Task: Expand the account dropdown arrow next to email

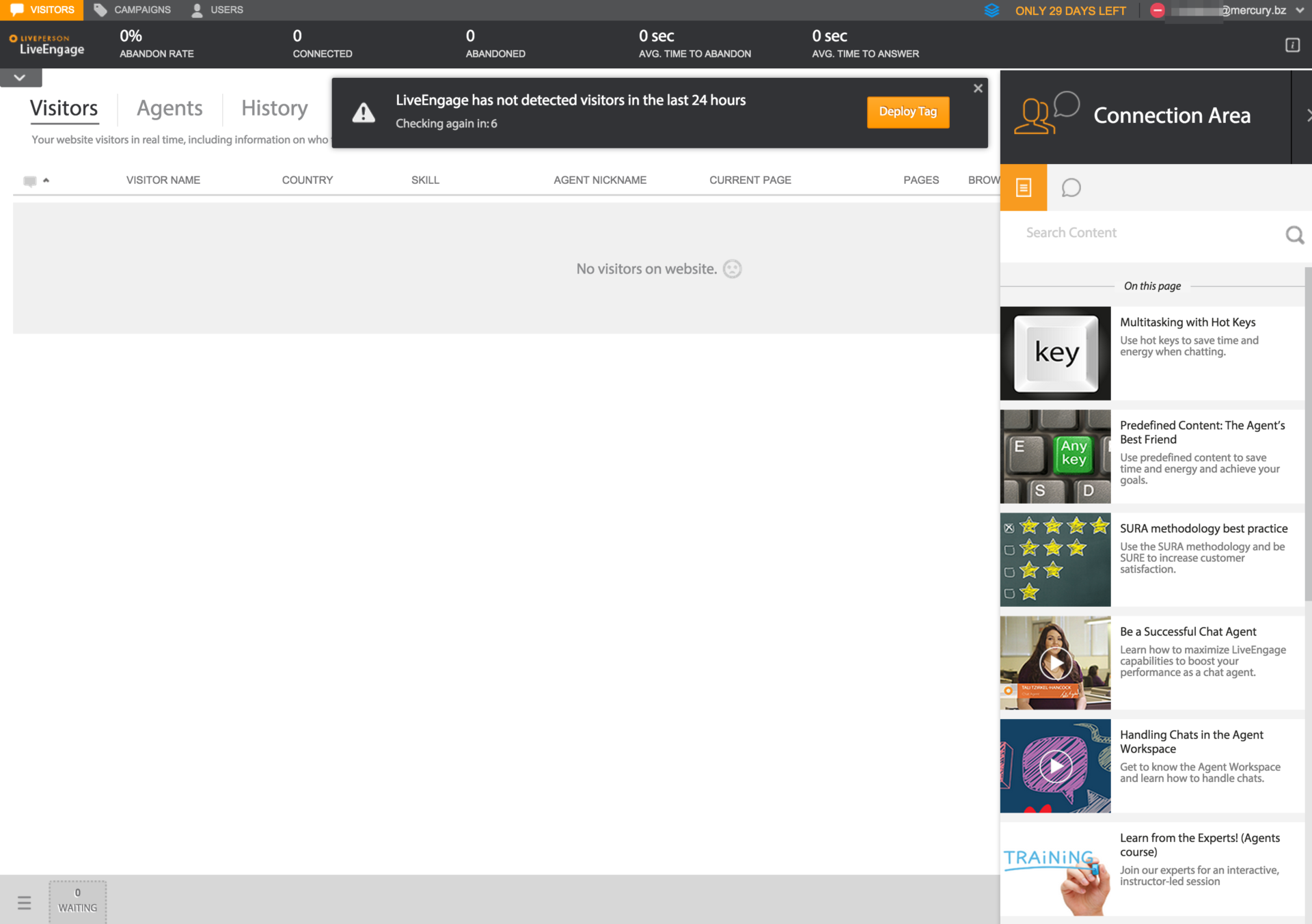Action: (1300, 10)
